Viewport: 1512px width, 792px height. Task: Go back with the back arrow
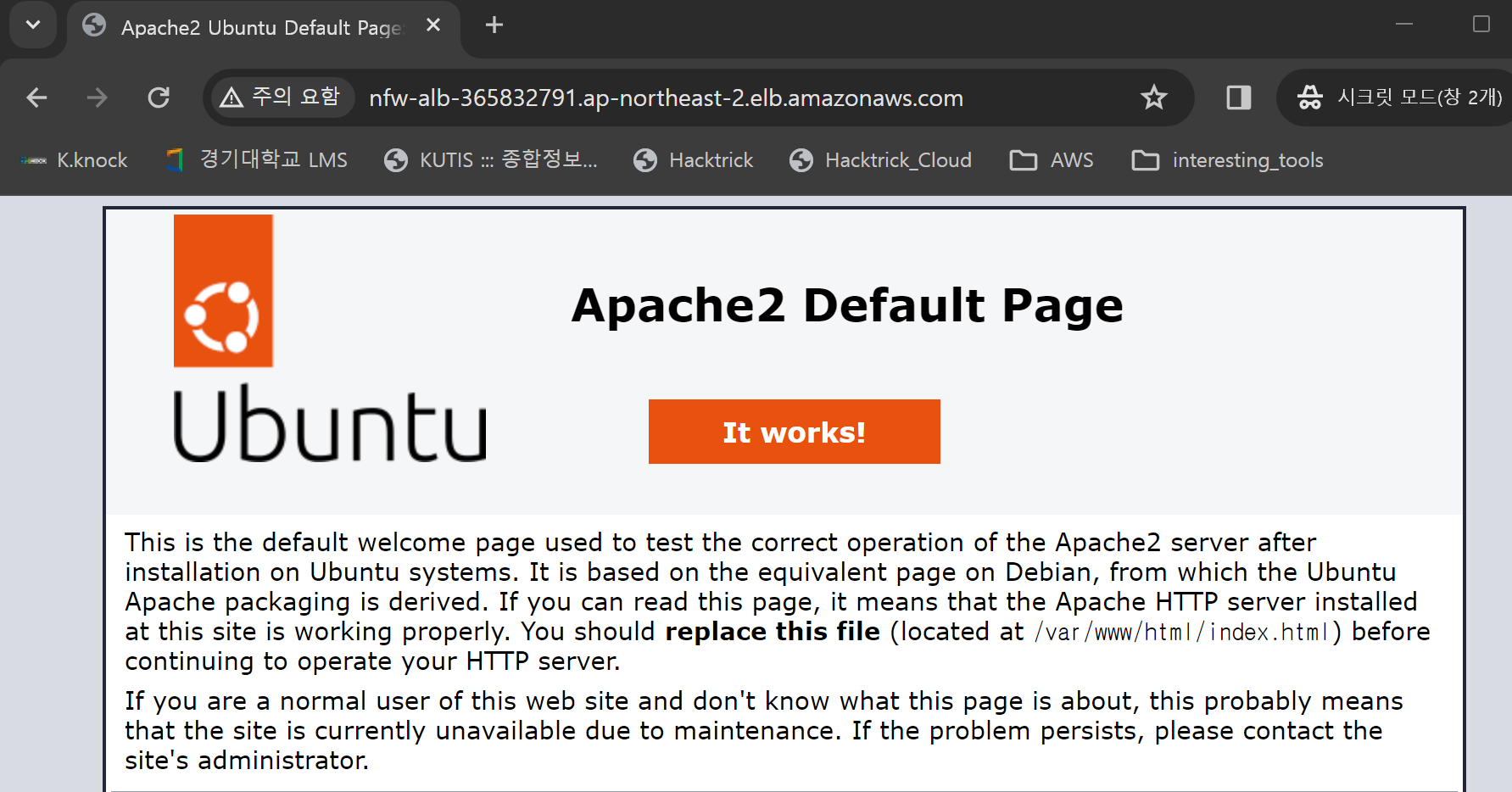tap(36, 98)
